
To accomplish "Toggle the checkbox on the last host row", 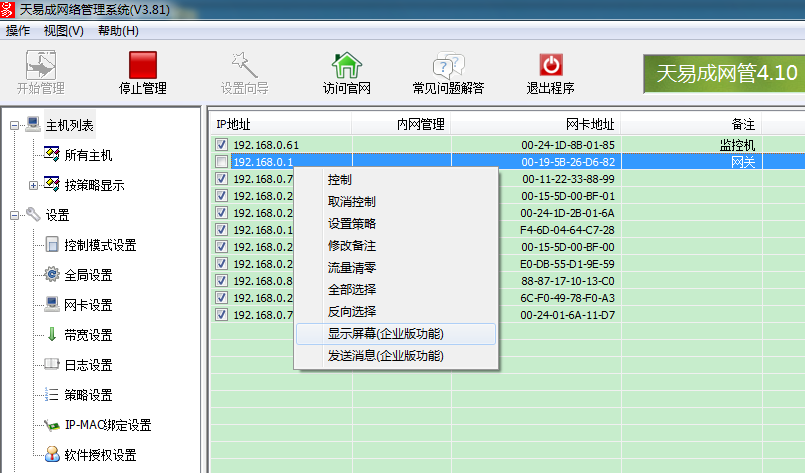I will tap(222, 315).
